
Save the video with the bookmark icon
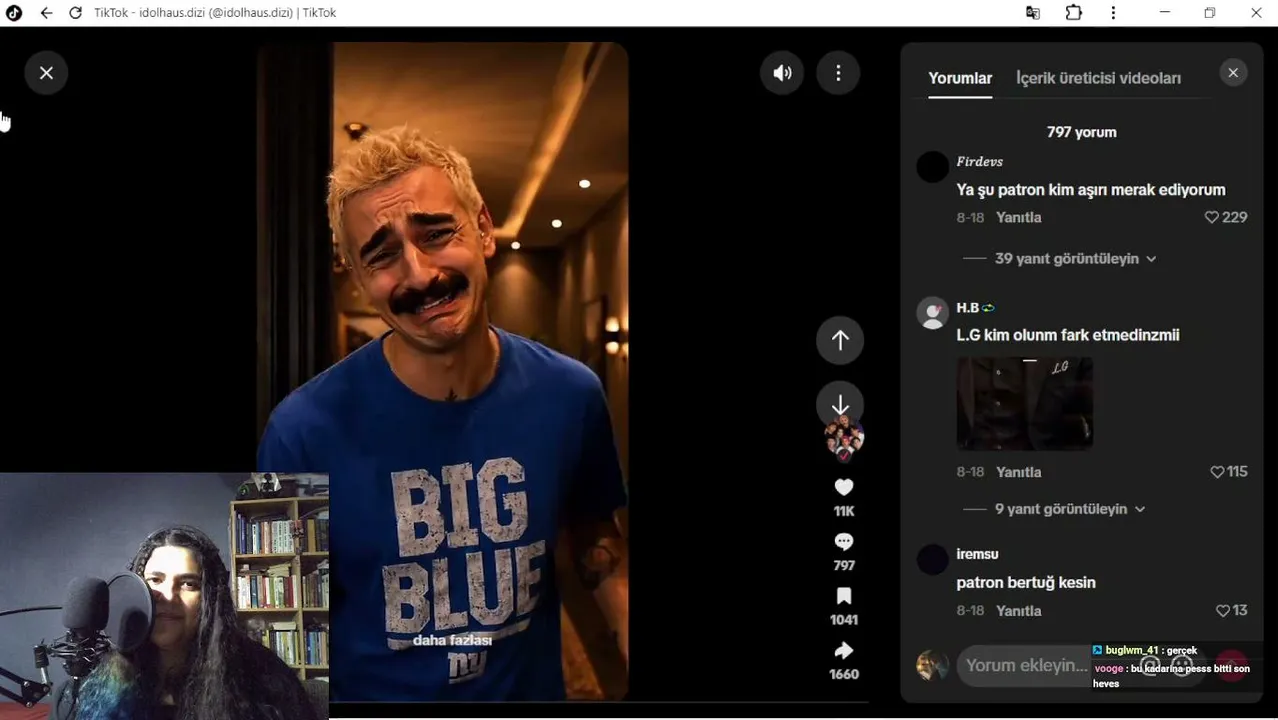pyautogui.click(x=844, y=596)
